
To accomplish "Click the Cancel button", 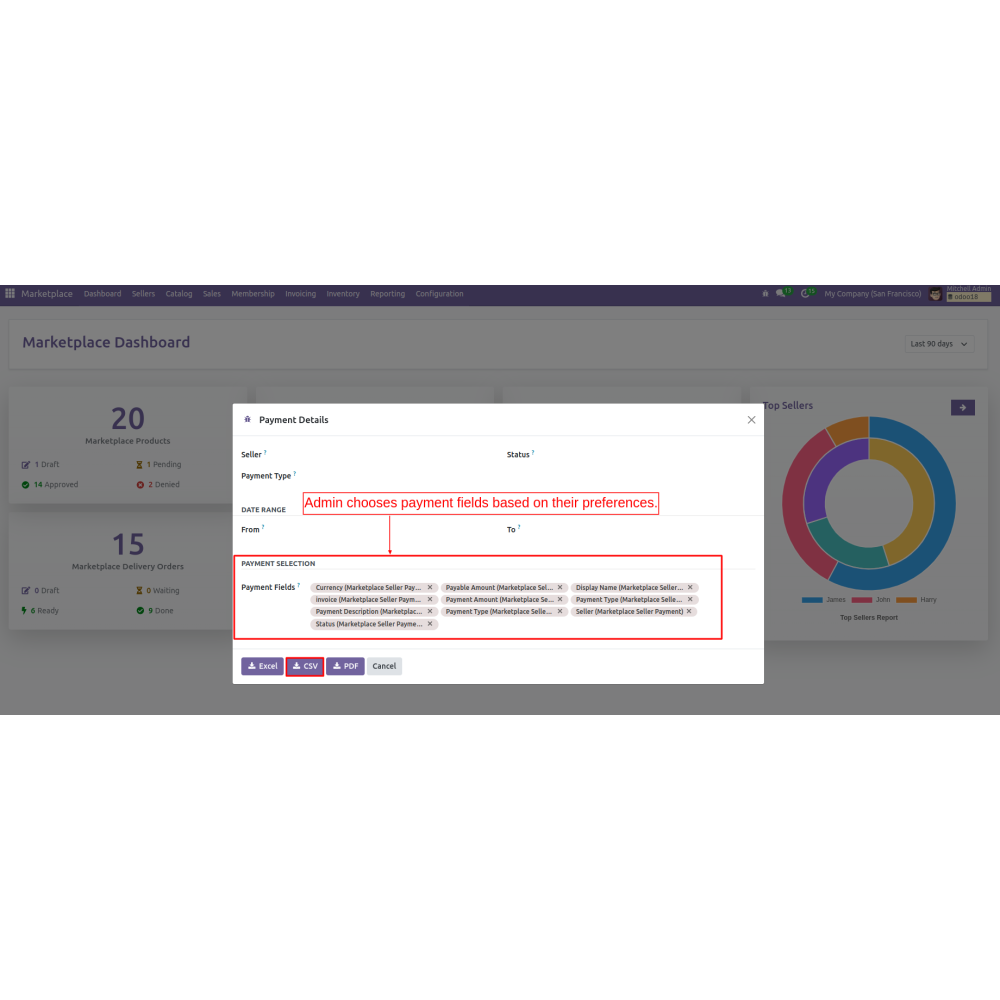I will tap(384, 666).
